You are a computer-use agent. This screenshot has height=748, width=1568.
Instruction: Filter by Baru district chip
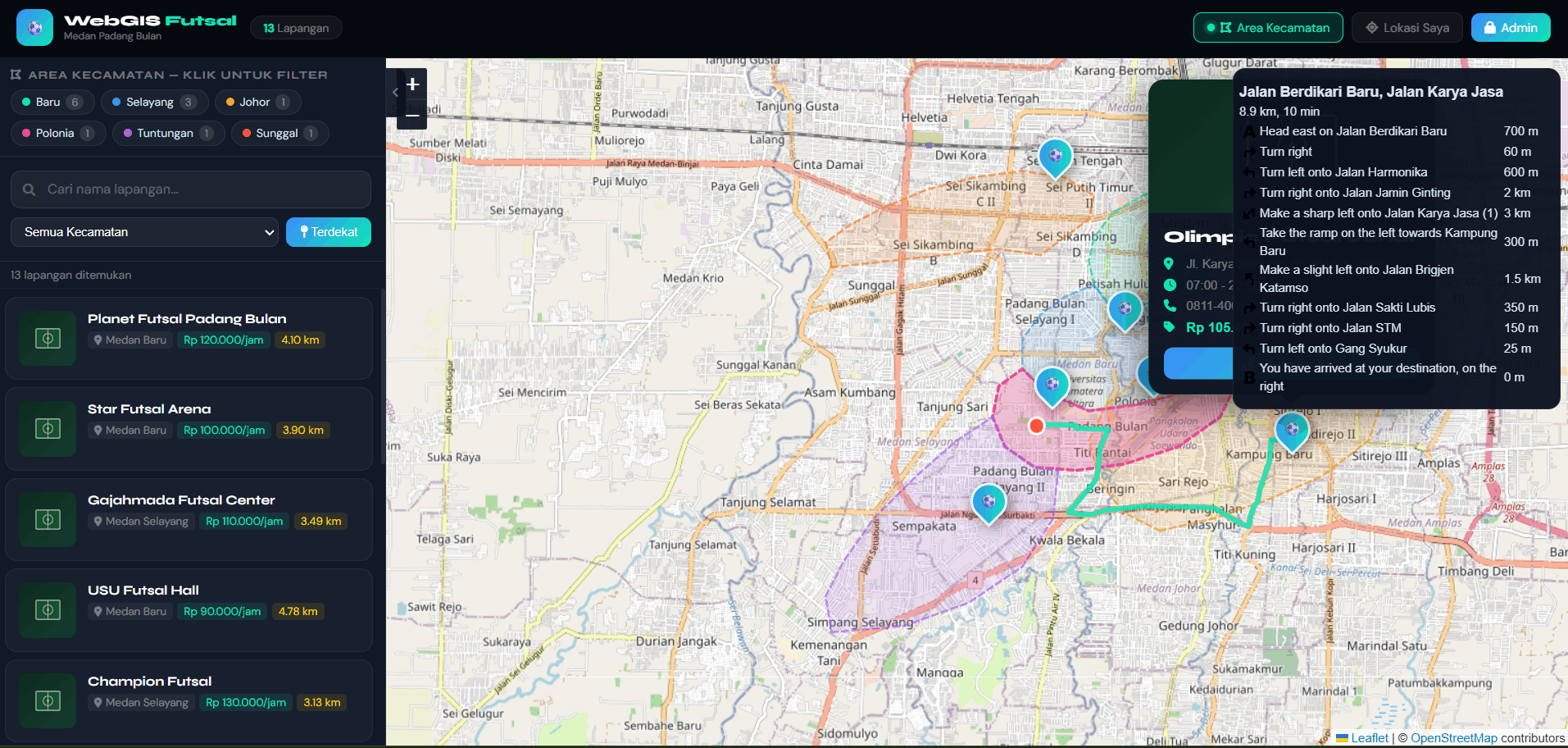pos(52,102)
